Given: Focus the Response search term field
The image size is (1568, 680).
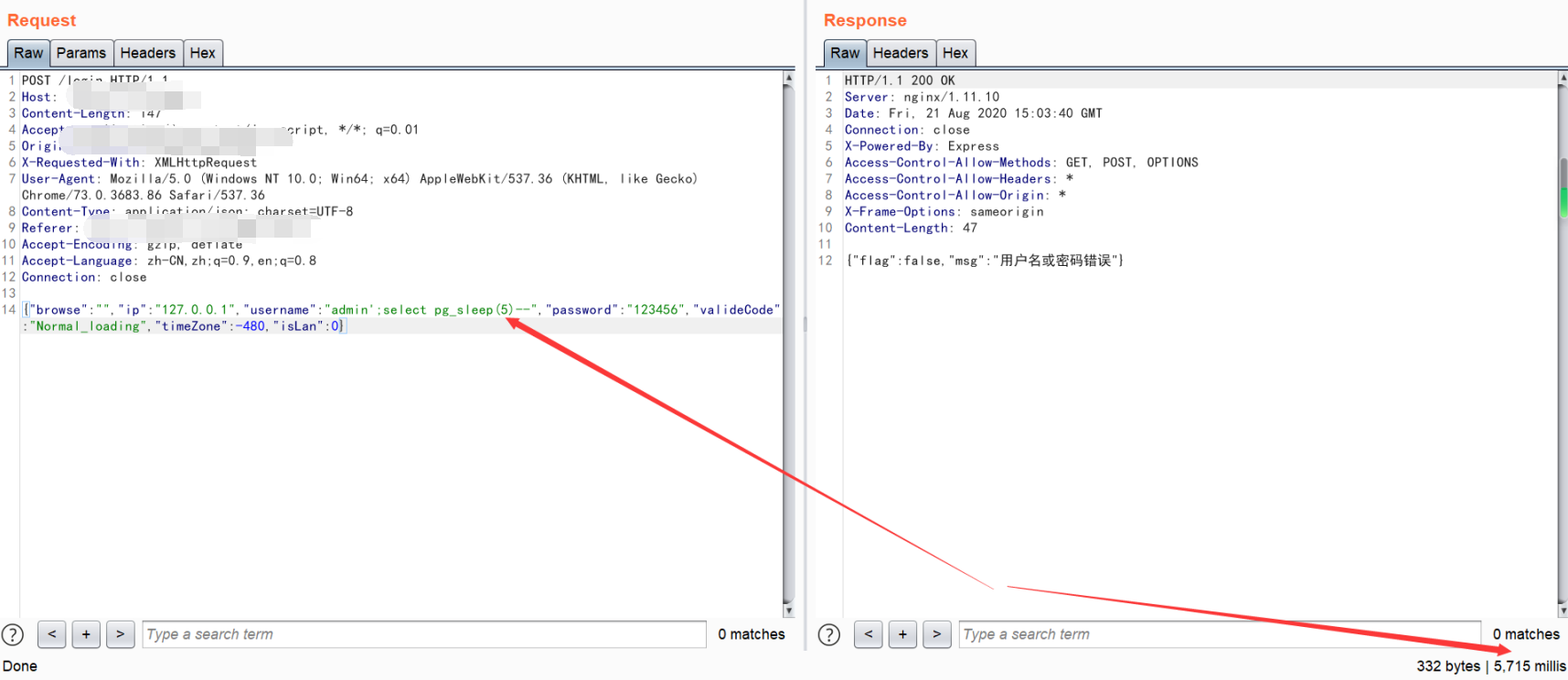Looking at the screenshot, I should tap(1220, 634).
